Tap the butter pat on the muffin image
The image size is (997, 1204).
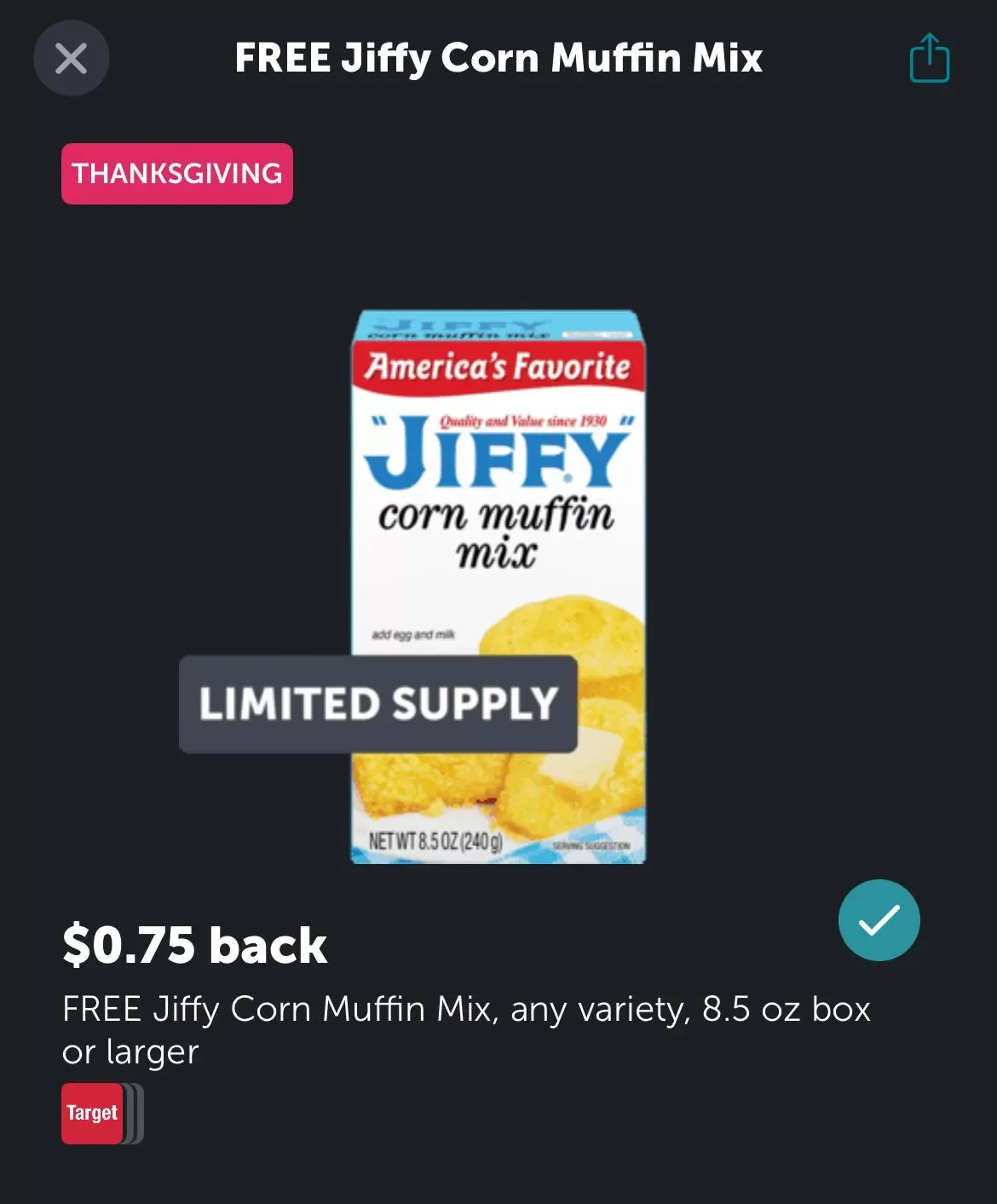(x=578, y=761)
